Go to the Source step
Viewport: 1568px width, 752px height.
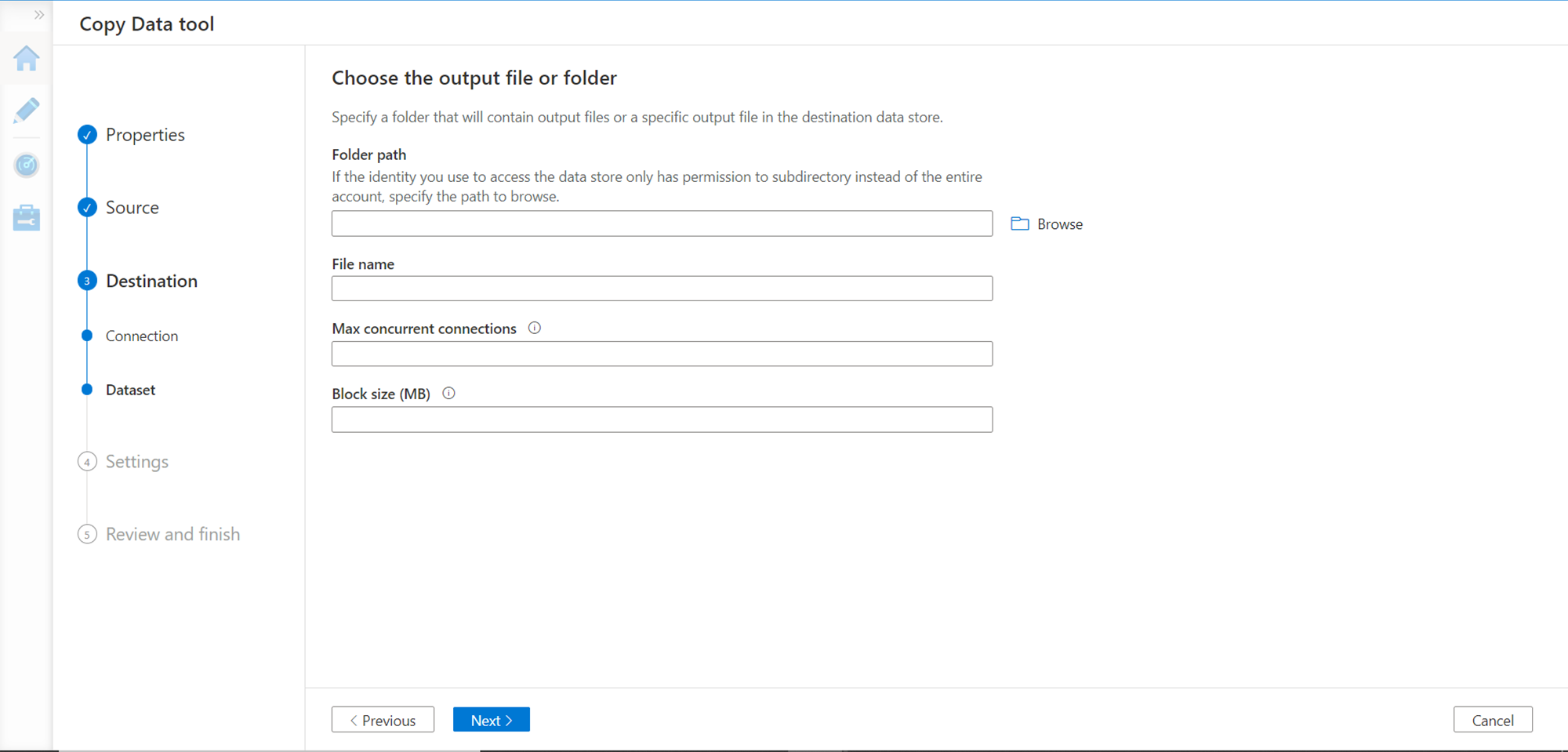pyautogui.click(x=132, y=208)
